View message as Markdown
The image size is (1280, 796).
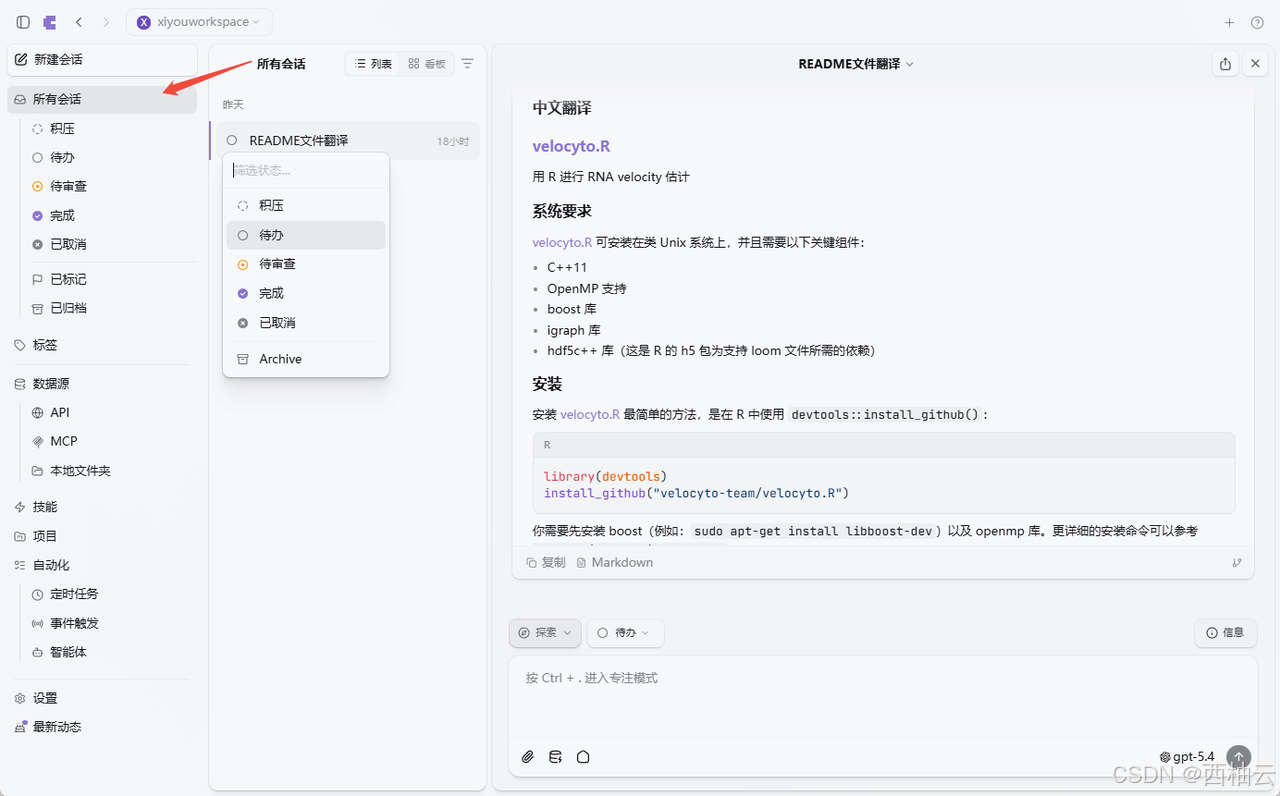click(x=615, y=562)
